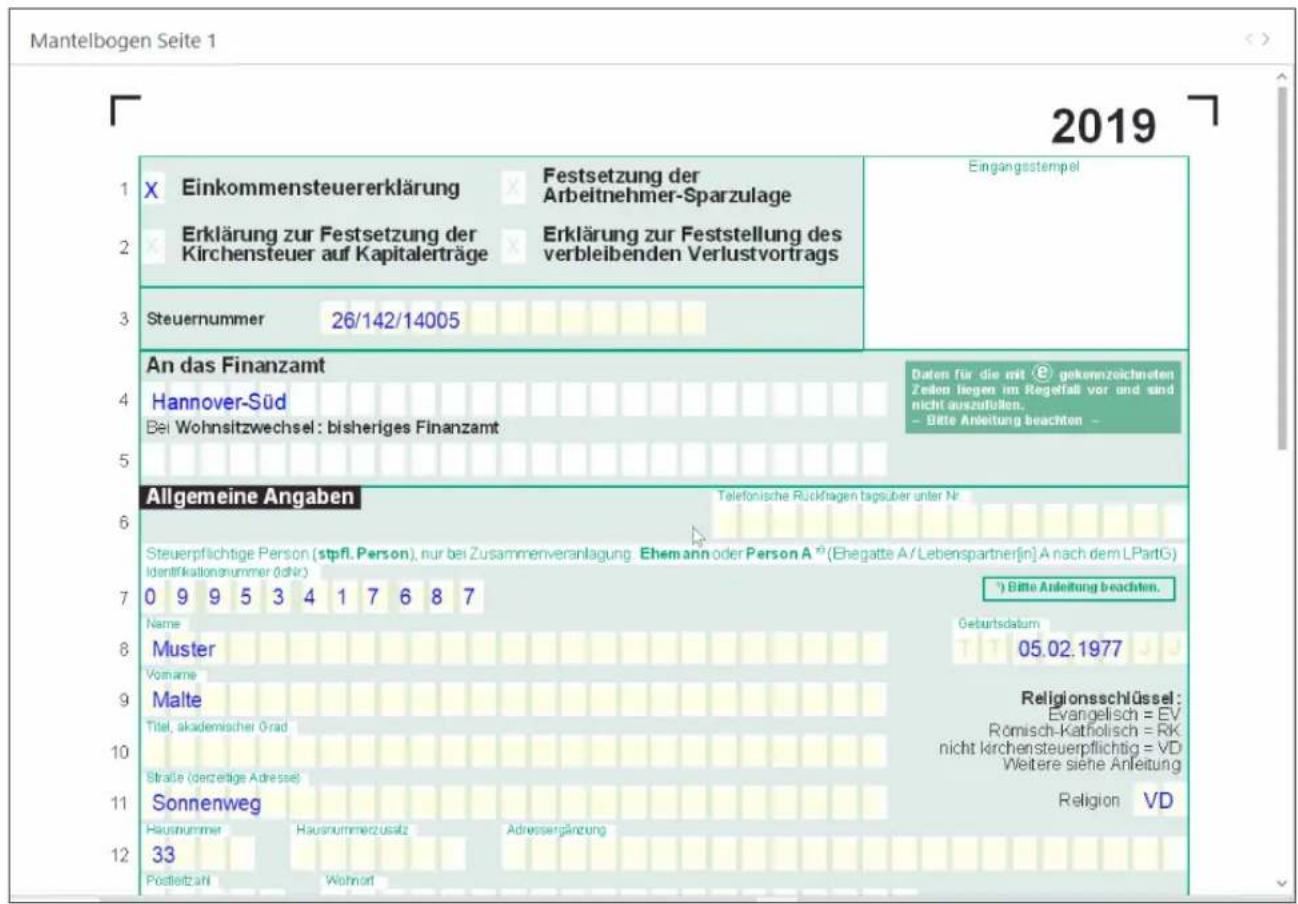
Task: Click the Evangelisch = EV text
Action: click(1115, 714)
